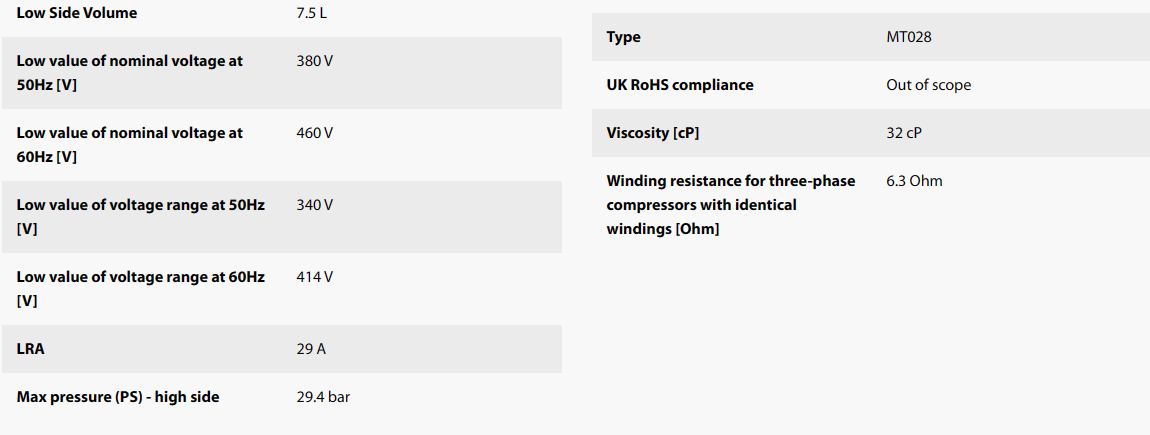
Task: Click the 414 V voltage range value
Action: click(315, 277)
